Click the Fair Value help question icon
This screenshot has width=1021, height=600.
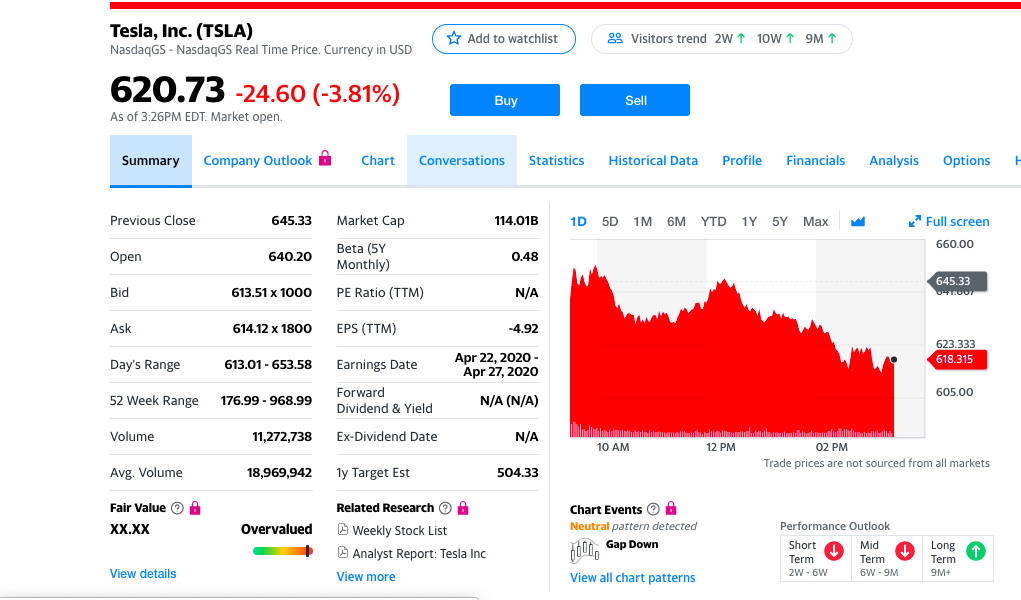tap(177, 508)
